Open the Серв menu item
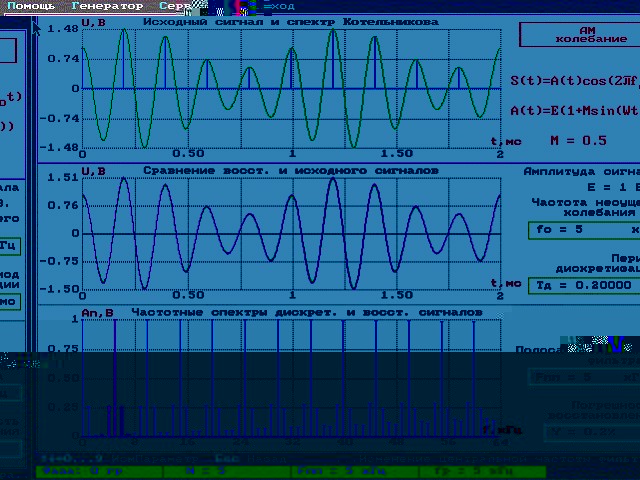 point(161,6)
